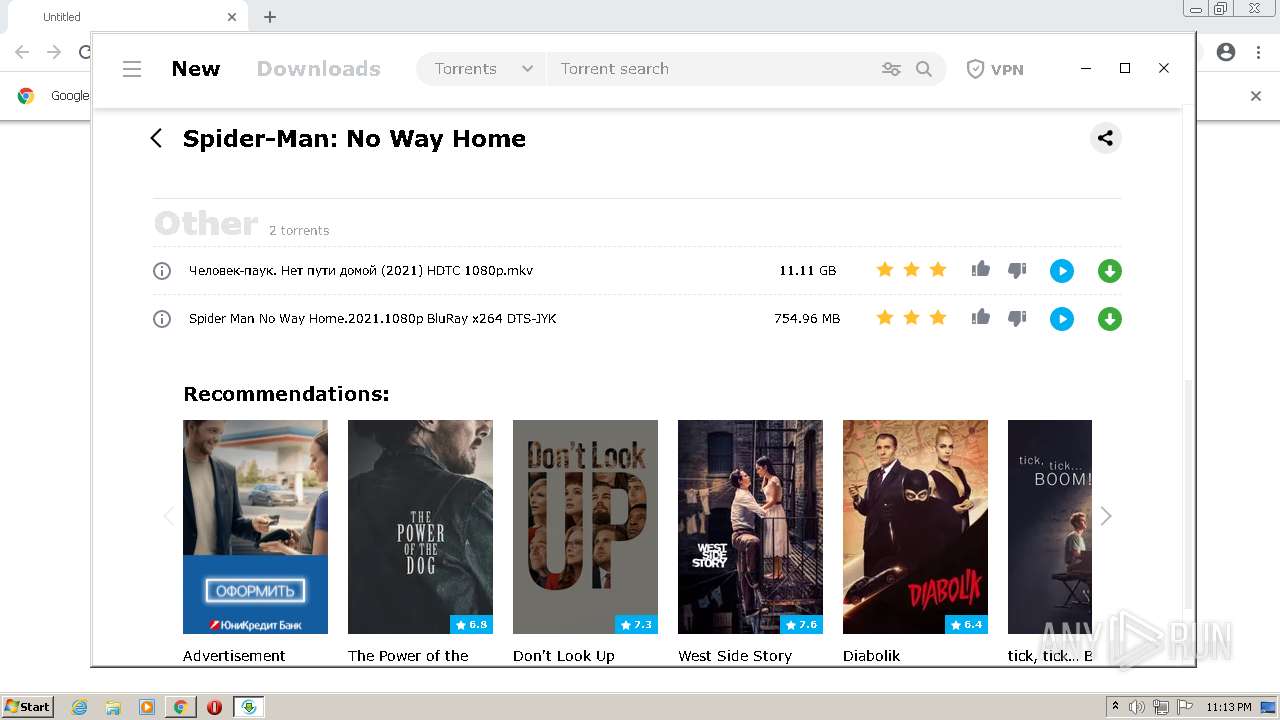This screenshot has width=1280, height=720.
Task: Open search filter settings icon
Action: pos(891,69)
